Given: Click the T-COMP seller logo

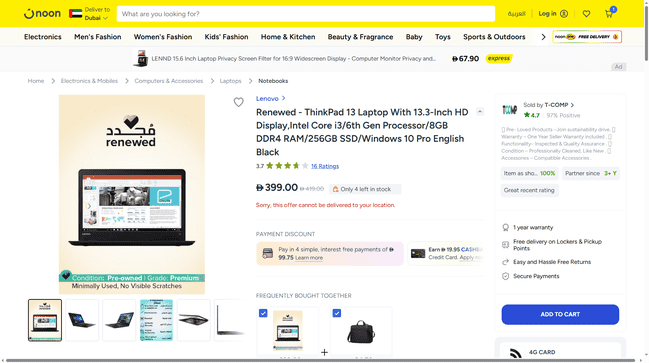Looking at the screenshot, I should tap(510, 110).
